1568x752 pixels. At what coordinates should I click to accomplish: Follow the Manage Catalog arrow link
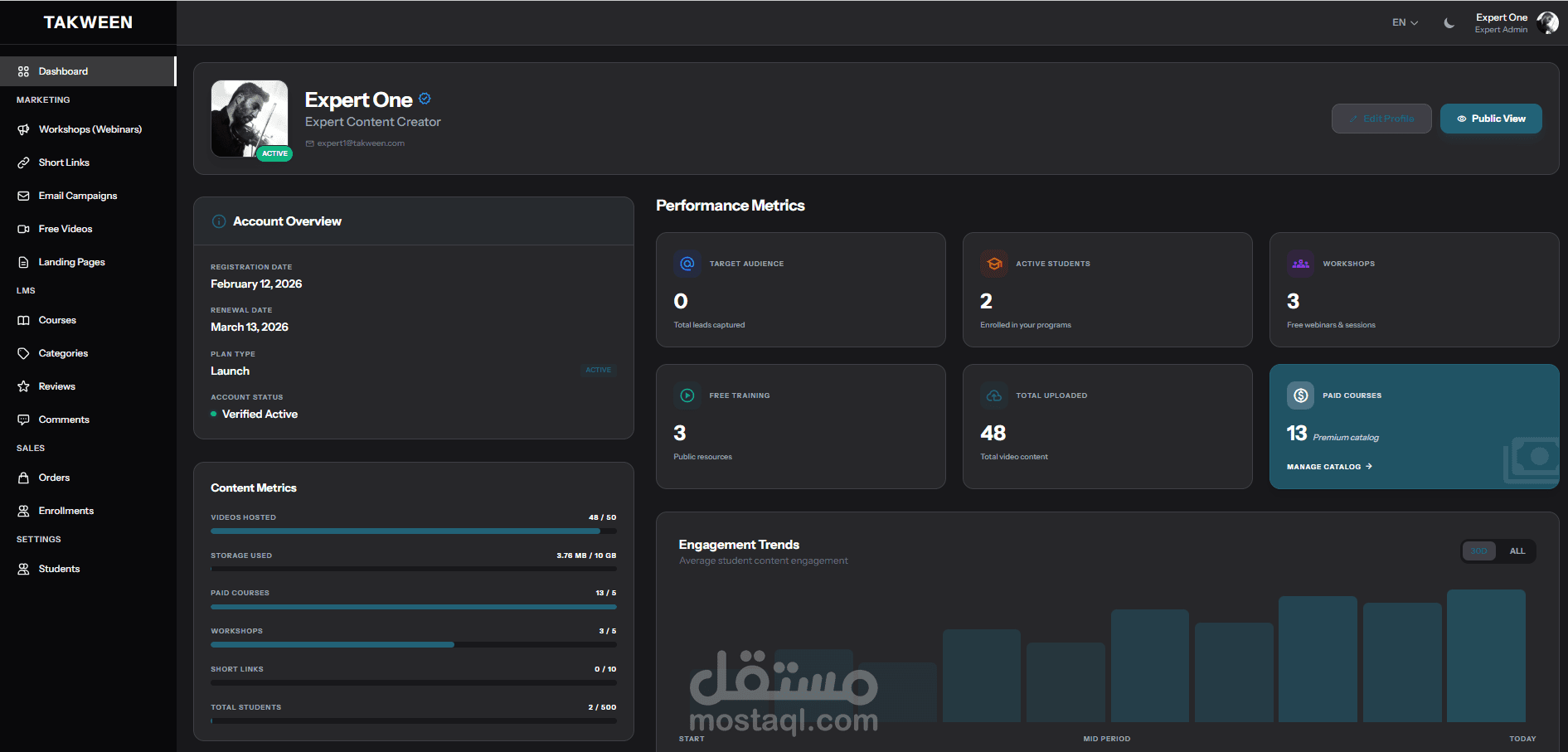pos(1329,467)
